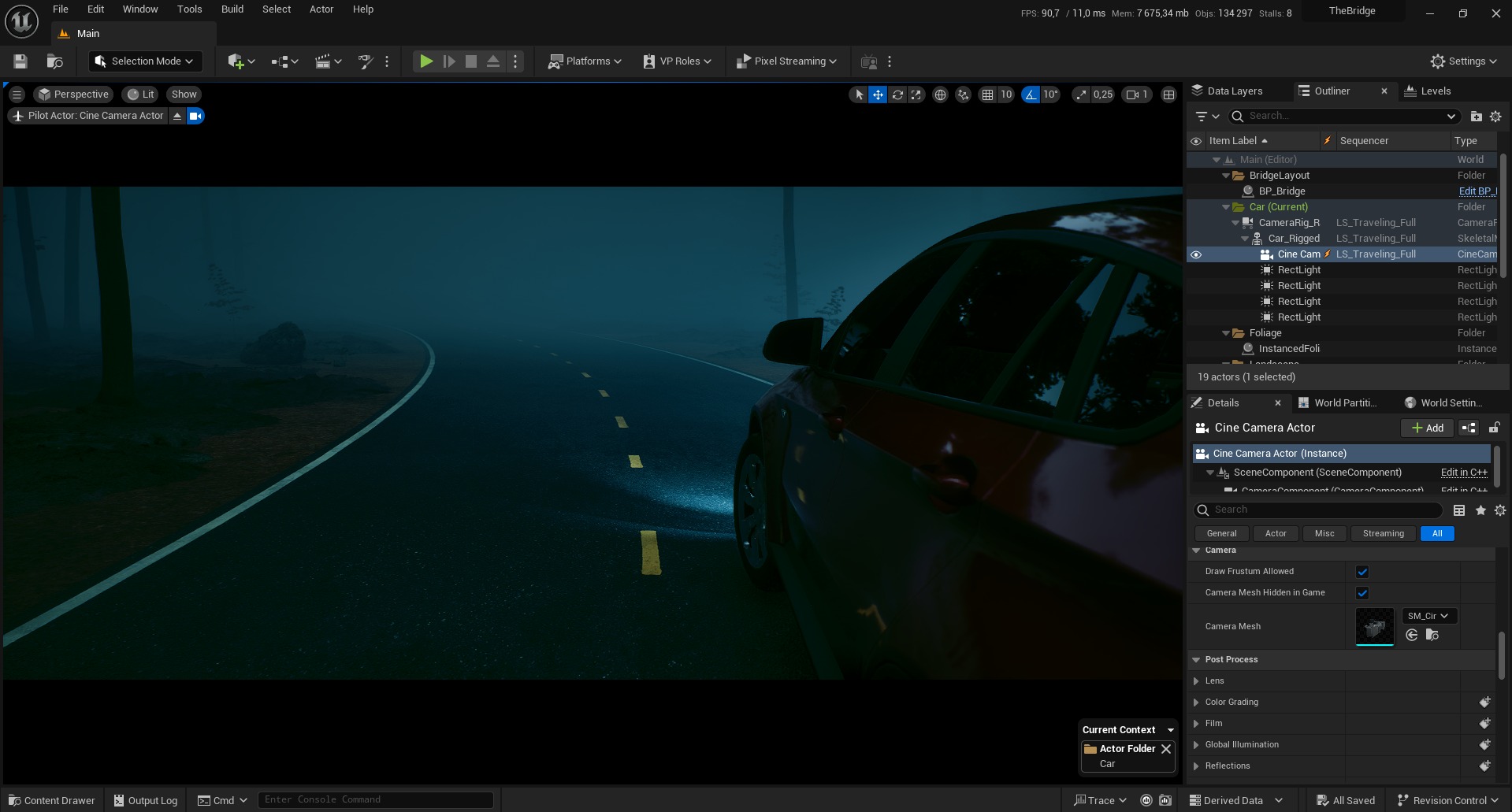The width and height of the screenshot is (1512, 812).
Task: Stop piloting the Cine Camera Actor
Action: pos(177,116)
